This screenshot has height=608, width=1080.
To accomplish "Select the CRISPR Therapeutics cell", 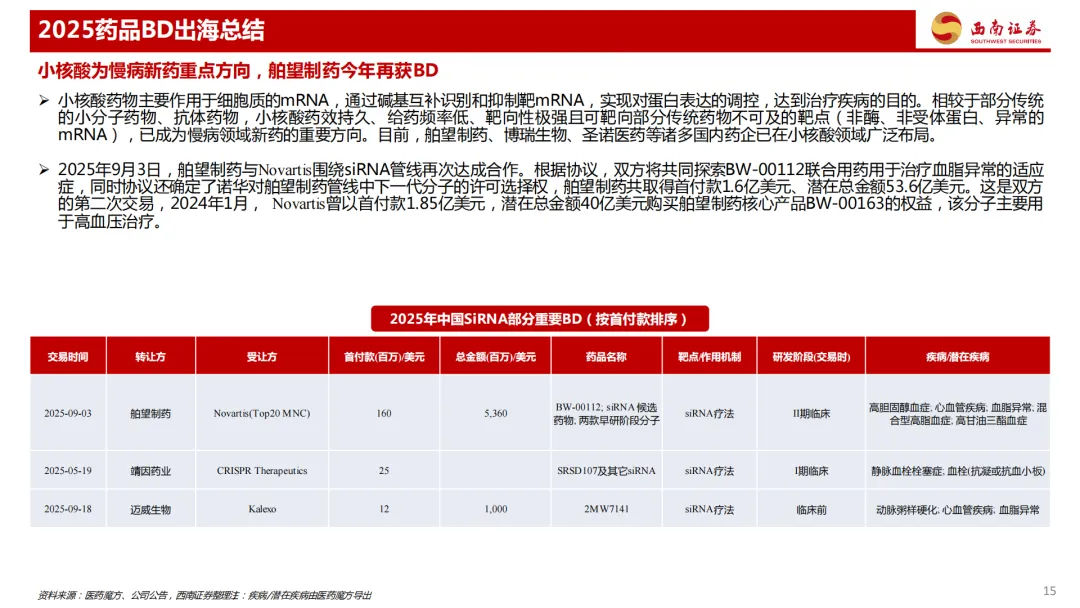I will coord(262,470).
